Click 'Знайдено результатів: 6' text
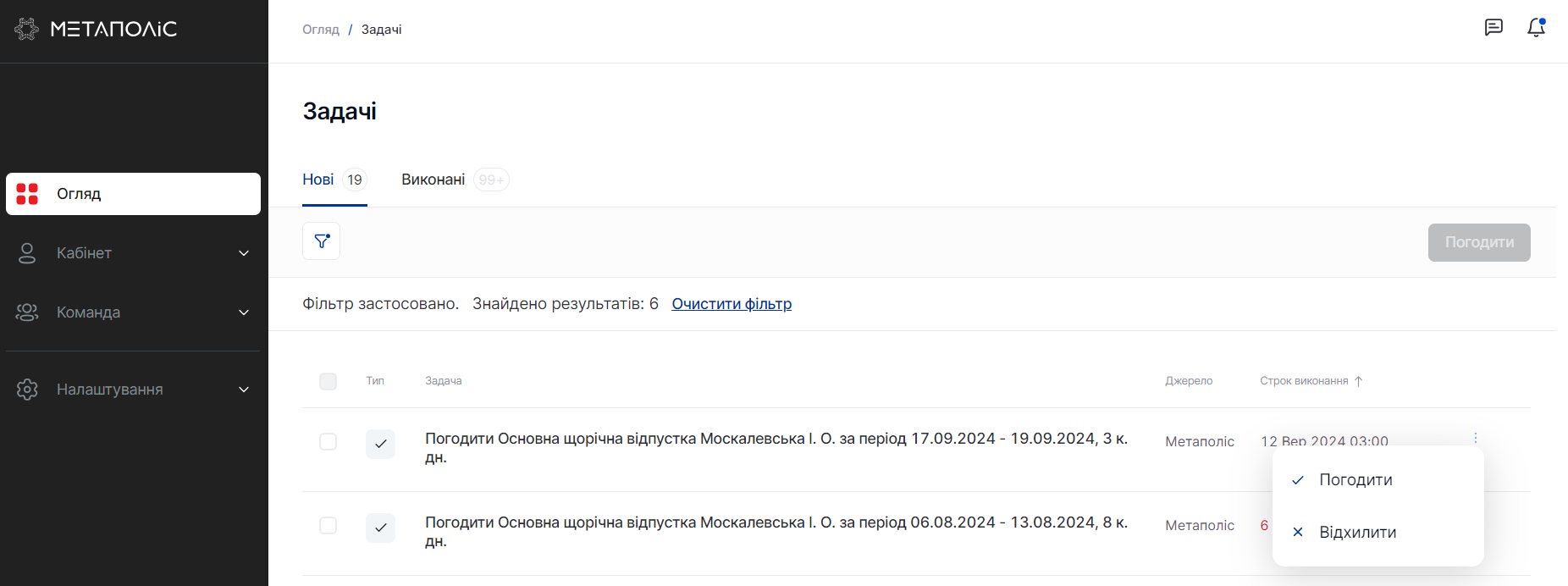1568x586 pixels. pyautogui.click(x=566, y=304)
